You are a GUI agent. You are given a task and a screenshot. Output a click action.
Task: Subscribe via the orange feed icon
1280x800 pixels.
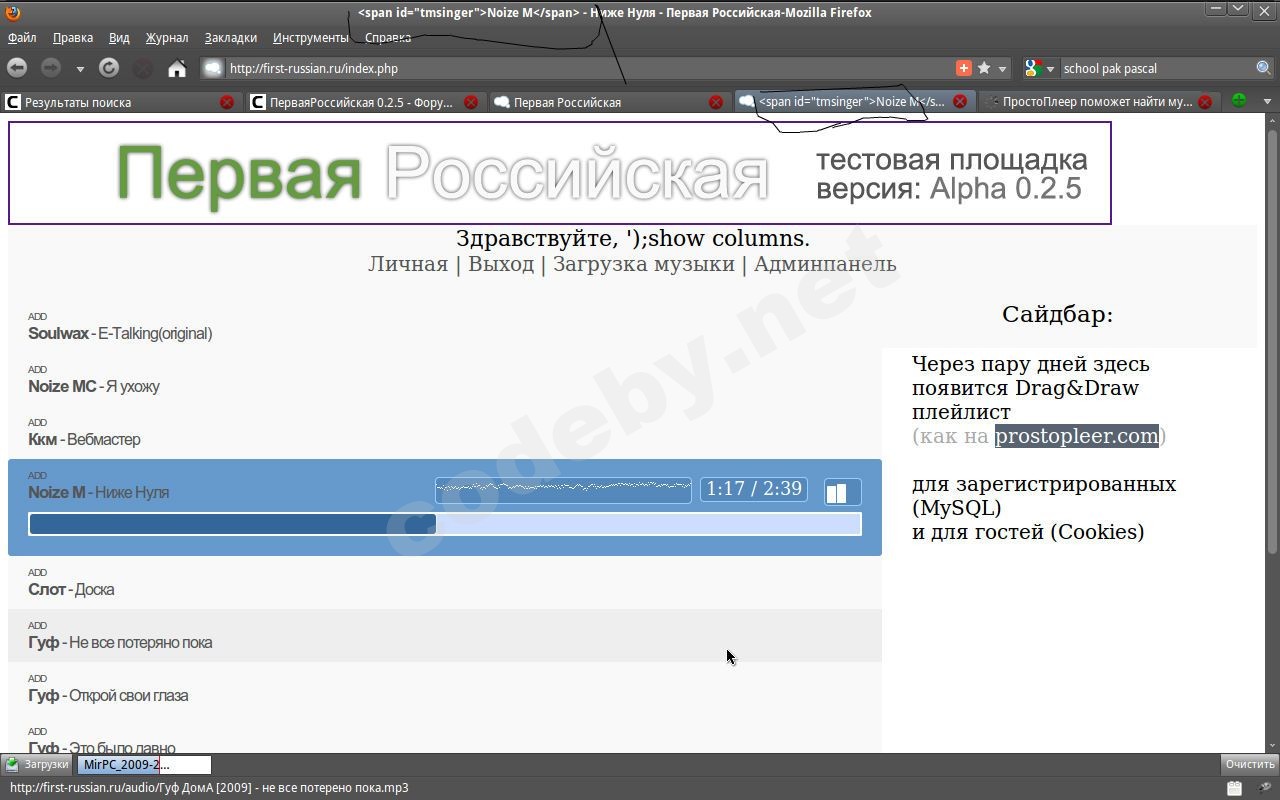(x=964, y=68)
